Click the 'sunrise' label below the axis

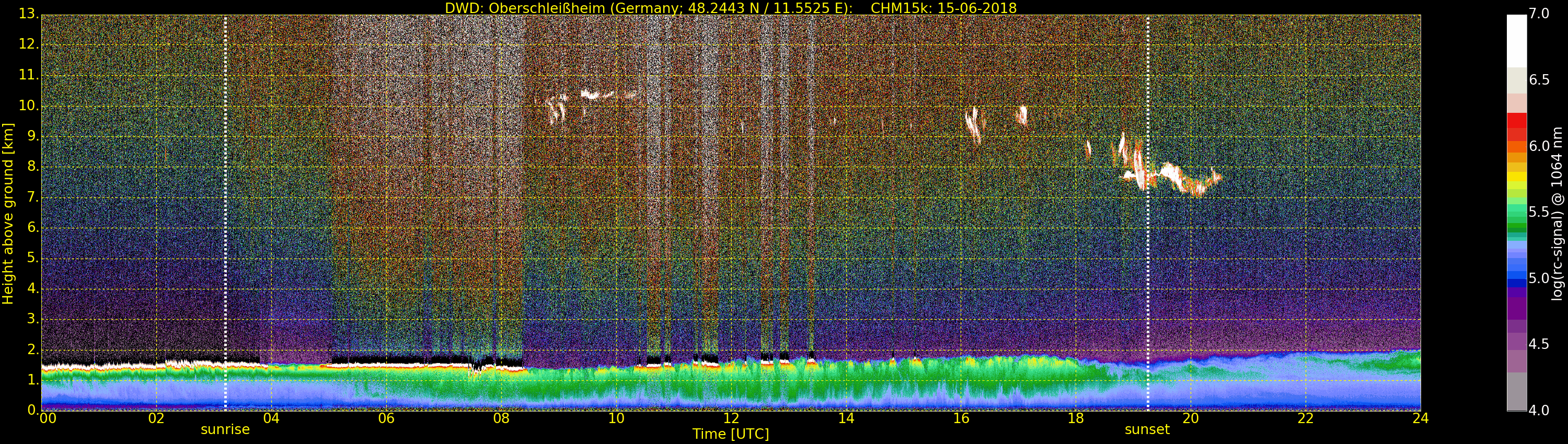click(225, 429)
